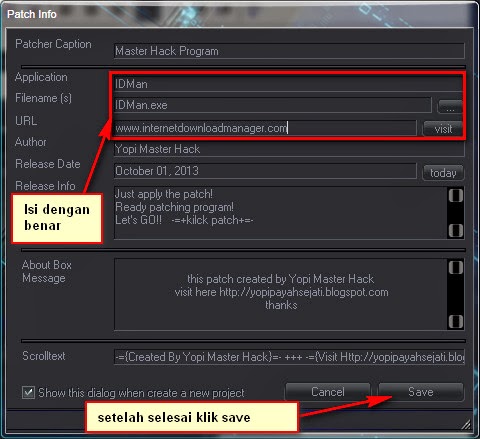Focus the Patcher Caption field

tap(289, 51)
